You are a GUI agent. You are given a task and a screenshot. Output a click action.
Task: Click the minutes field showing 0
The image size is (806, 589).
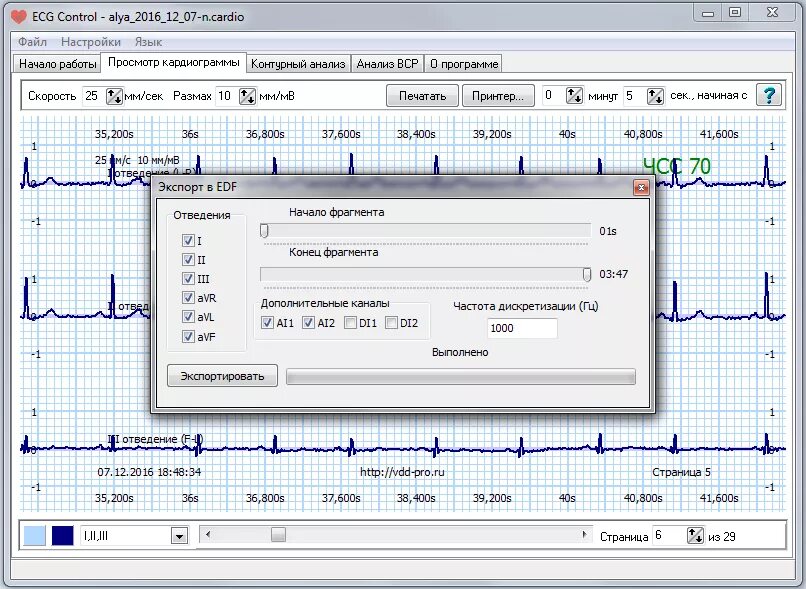[x=554, y=96]
